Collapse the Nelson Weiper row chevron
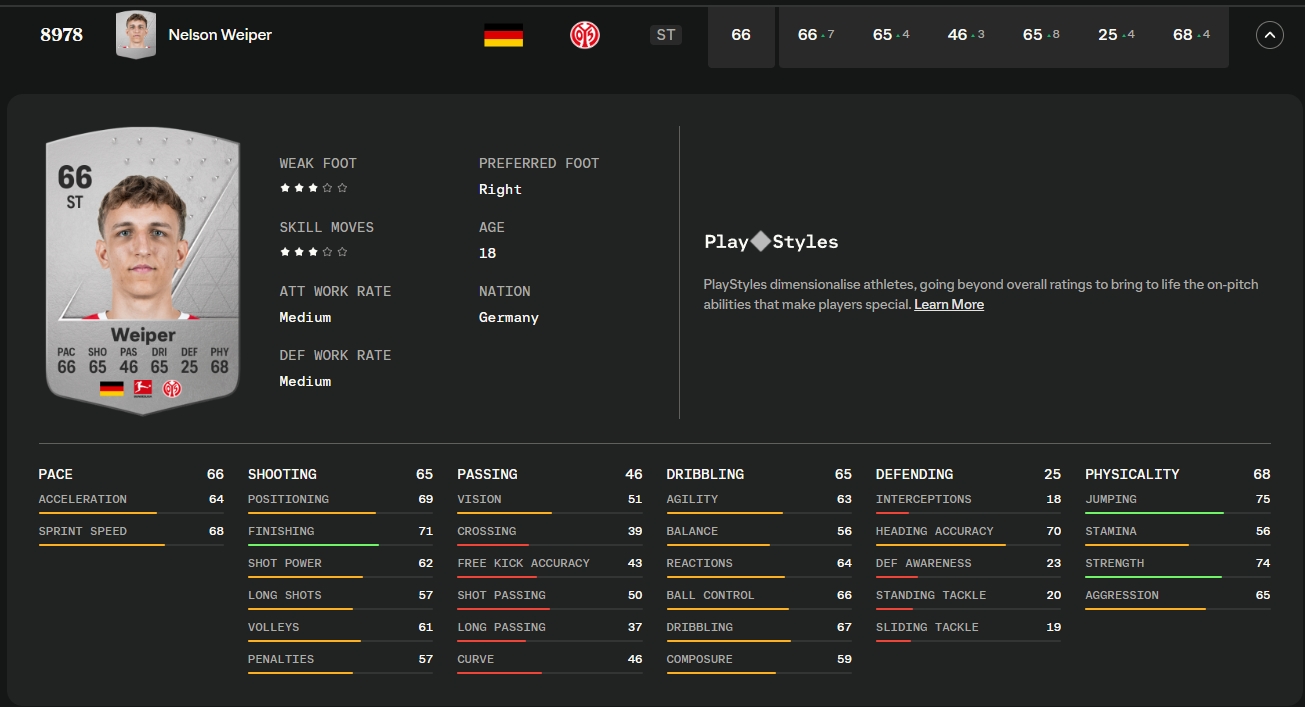The height and width of the screenshot is (707, 1305). [1269, 35]
